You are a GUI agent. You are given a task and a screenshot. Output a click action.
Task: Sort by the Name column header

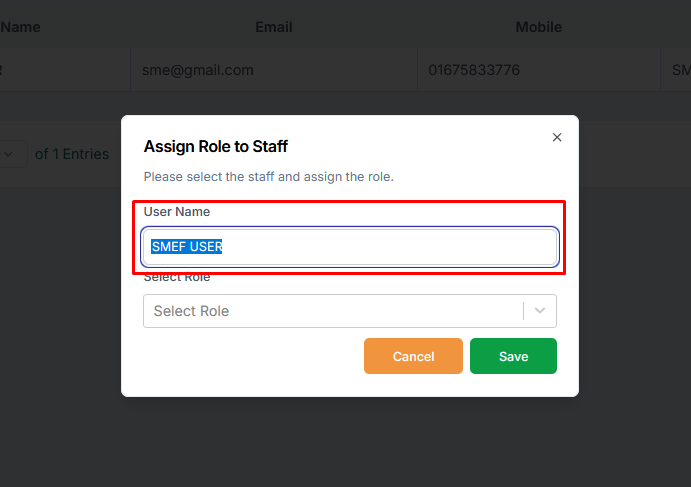click(x=20, y=27)
